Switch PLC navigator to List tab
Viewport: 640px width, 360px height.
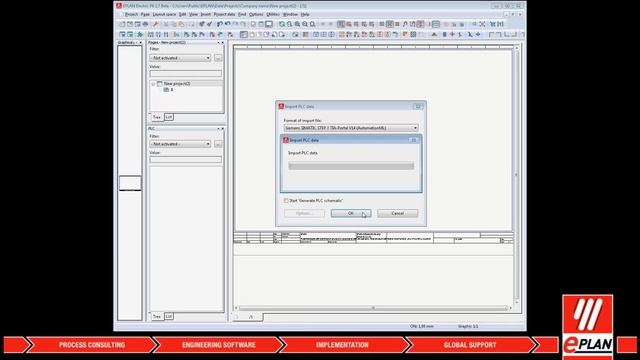[169, 316]
